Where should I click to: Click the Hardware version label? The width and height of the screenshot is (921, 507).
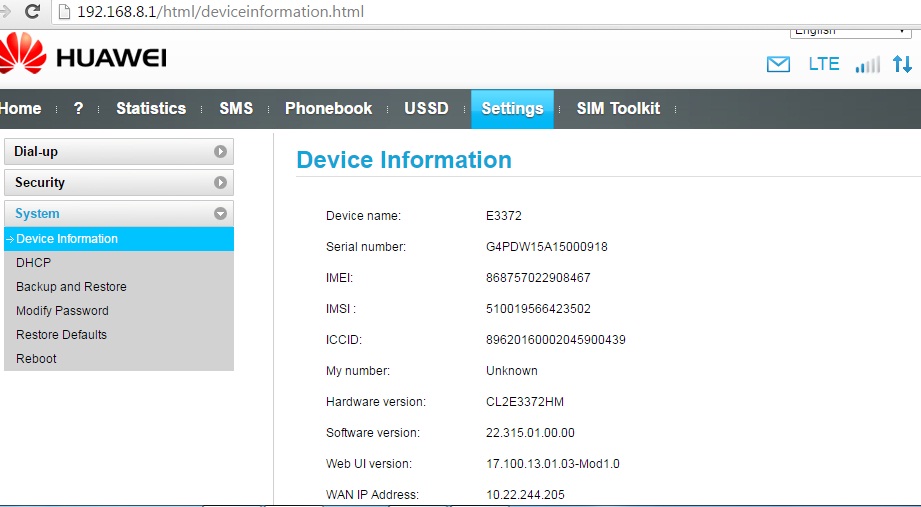click(375, 402)
